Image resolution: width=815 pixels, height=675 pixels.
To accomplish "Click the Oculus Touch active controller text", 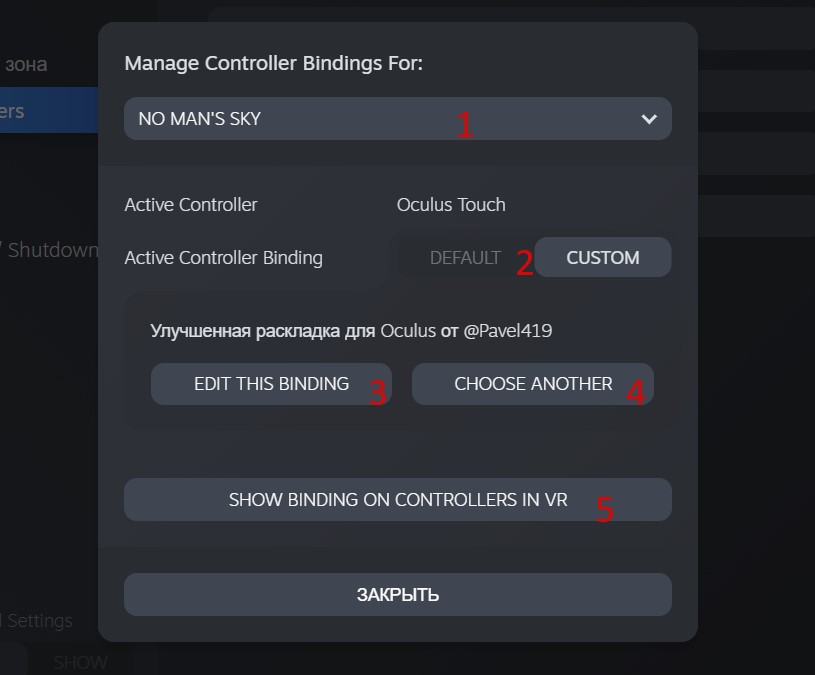I will tap(451, 205).
